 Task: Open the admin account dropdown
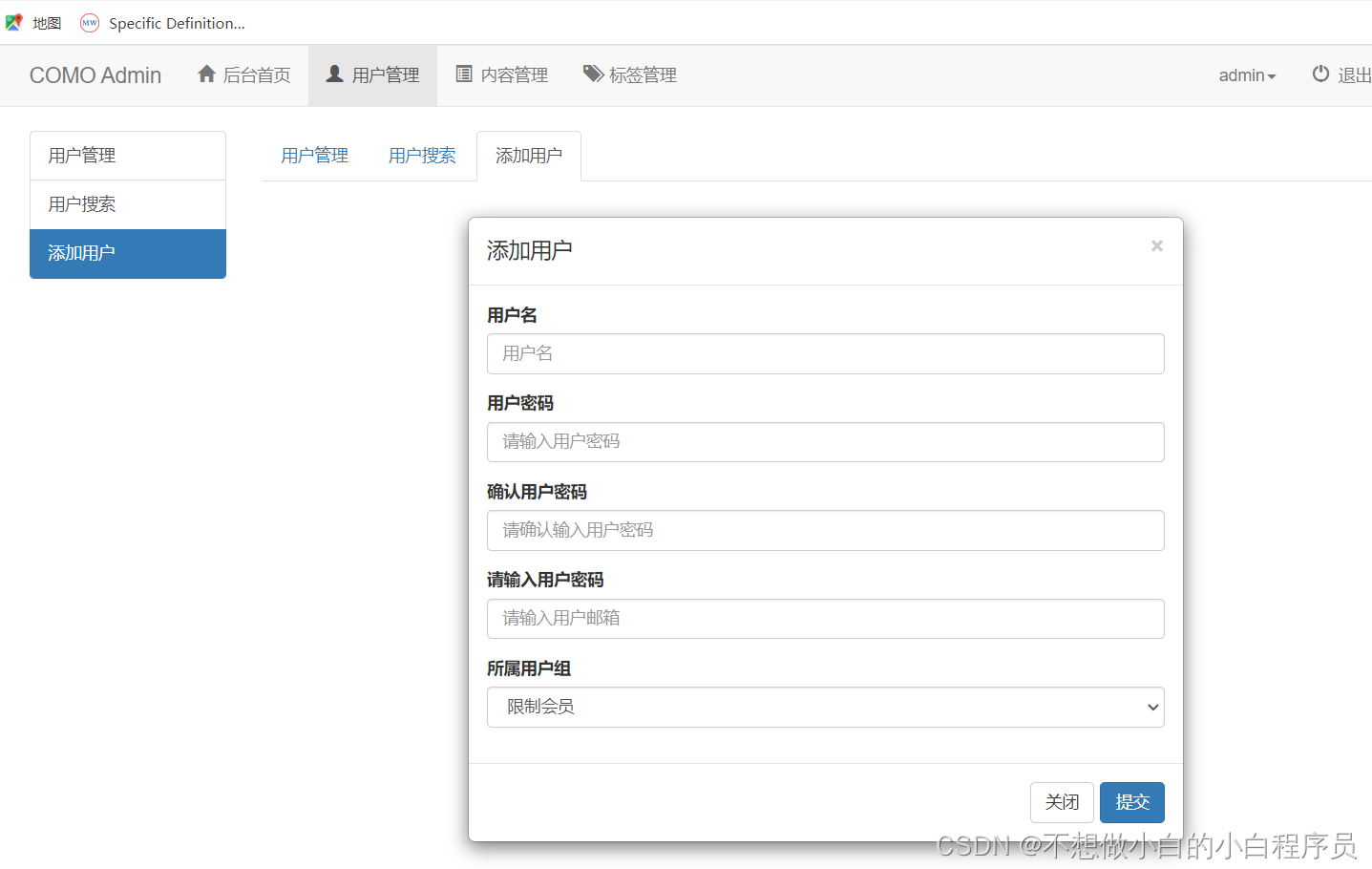tap(1247, 75)
